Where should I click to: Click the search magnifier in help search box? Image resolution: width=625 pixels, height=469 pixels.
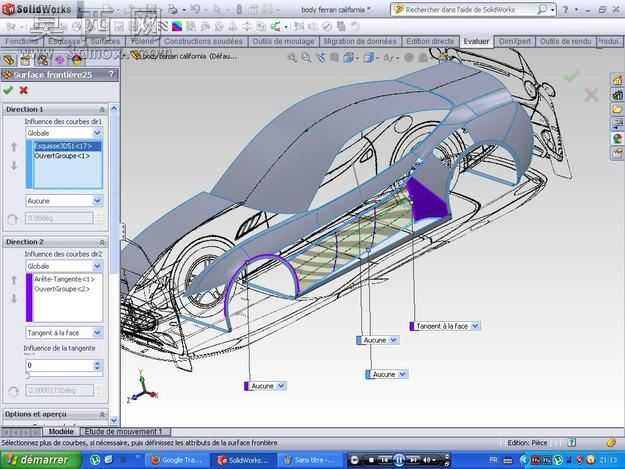pos(542,10)
